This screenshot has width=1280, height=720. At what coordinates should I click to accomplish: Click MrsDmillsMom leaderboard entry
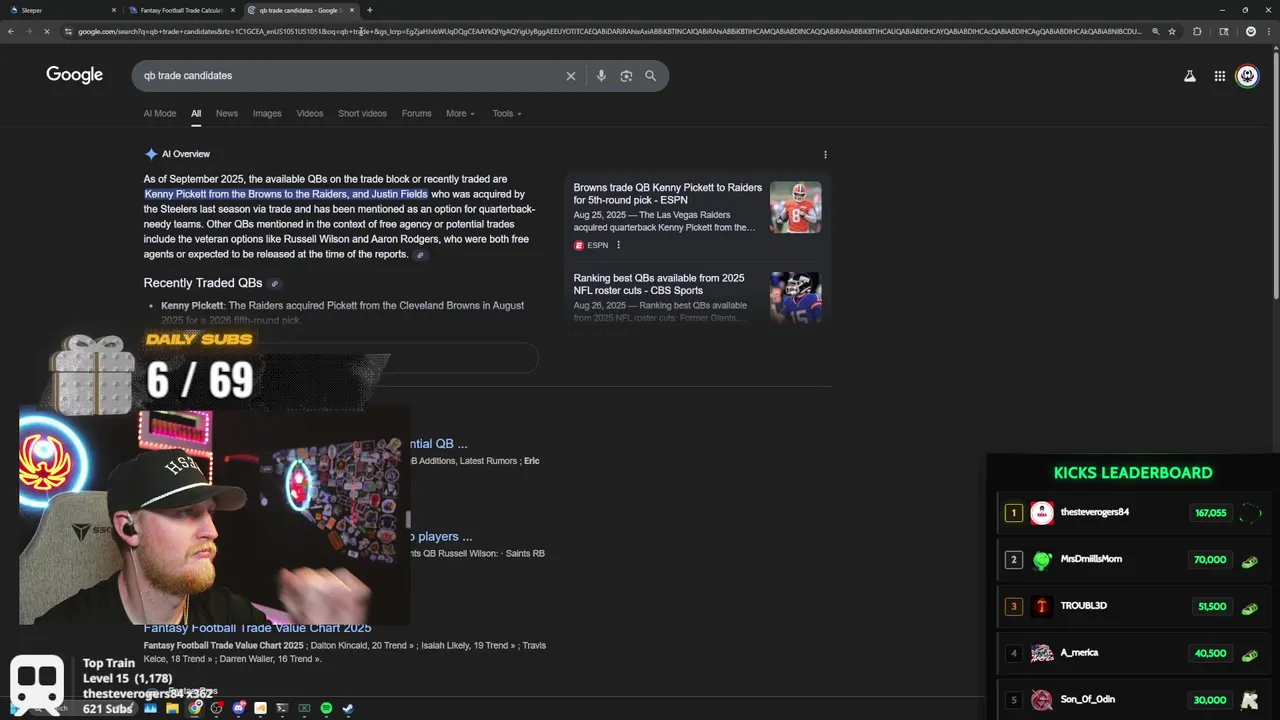click(x=1133, y=559)
